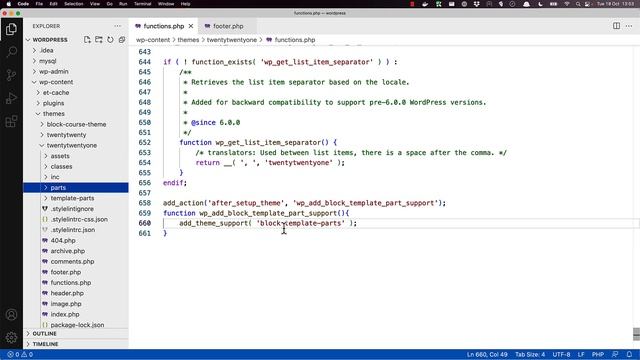Image resolution: width=640 pixels, height=360 pixels.
Task: Collapse all folders in explorer
Action: (122, 40)
